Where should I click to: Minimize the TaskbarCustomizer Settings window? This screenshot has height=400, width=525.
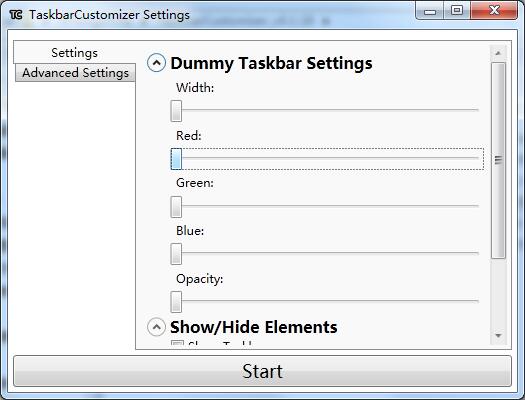[430, 11]
